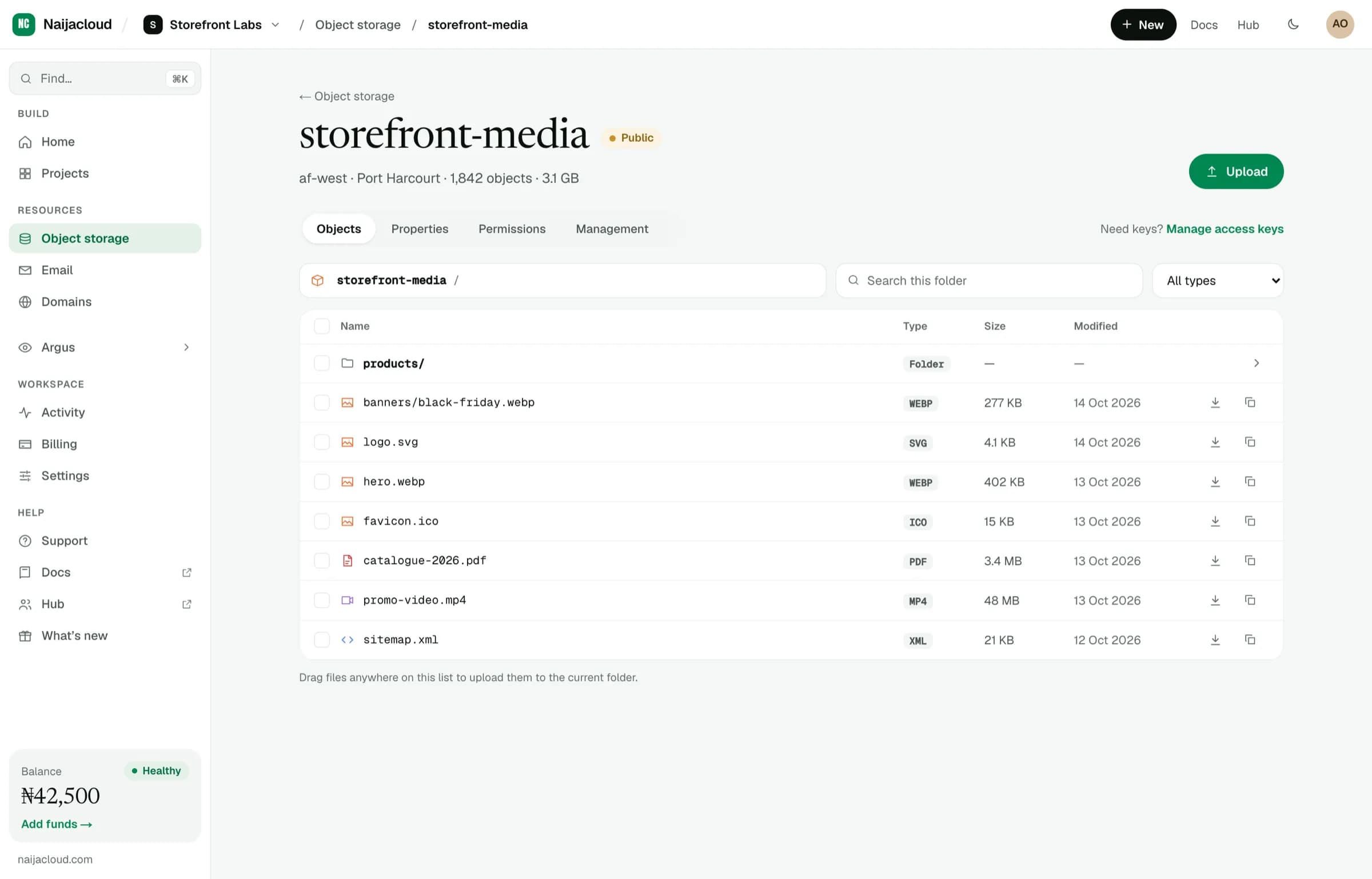Open Billing page
This screenshot has height=879, width=1372.
pyautogui.click(x=105, y=444)
